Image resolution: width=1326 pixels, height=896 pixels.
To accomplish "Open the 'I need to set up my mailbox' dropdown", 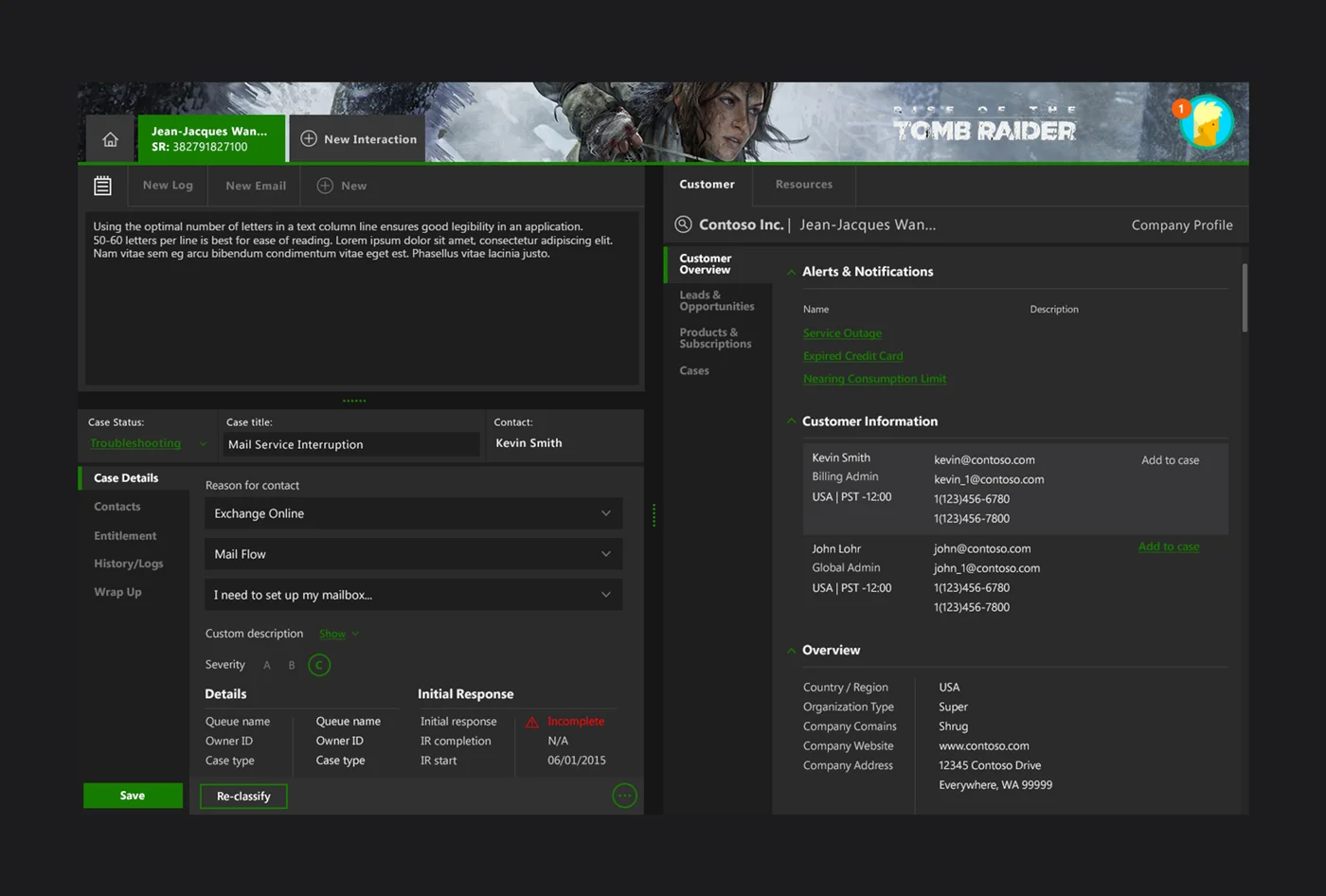I will point(414,595).
